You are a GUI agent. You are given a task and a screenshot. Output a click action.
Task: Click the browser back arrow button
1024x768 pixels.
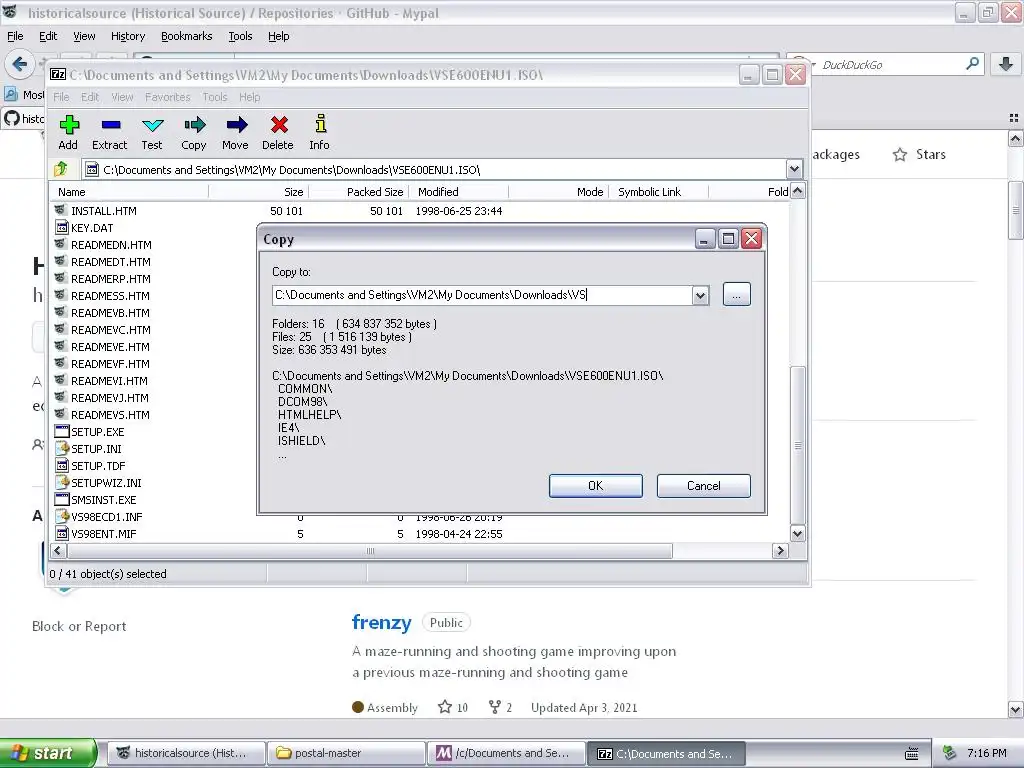[20, 64]
